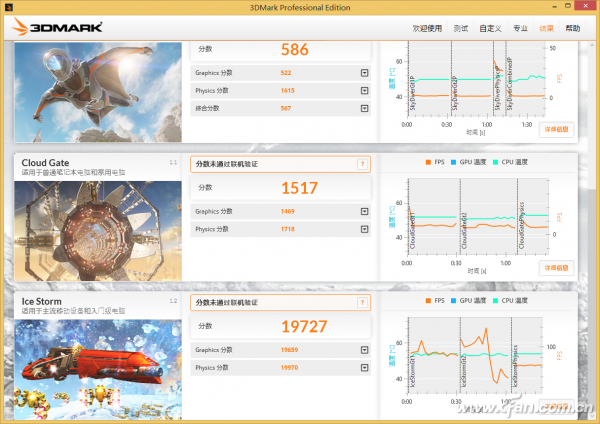Minimize the 3DMark window

[554, 7]
